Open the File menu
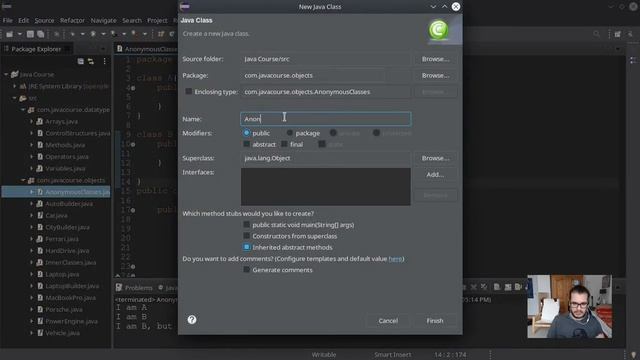This screenshot has width=640, height=360. tap(7, 20)
